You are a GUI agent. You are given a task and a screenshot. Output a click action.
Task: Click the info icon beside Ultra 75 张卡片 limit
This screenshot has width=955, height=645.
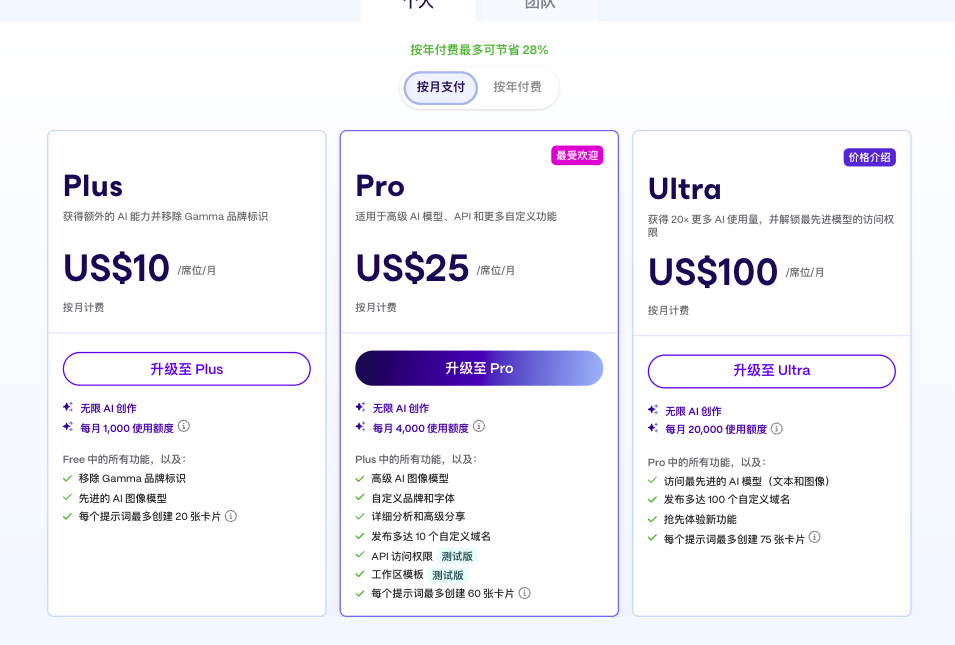pyautogui.click(x=814, y=537)
